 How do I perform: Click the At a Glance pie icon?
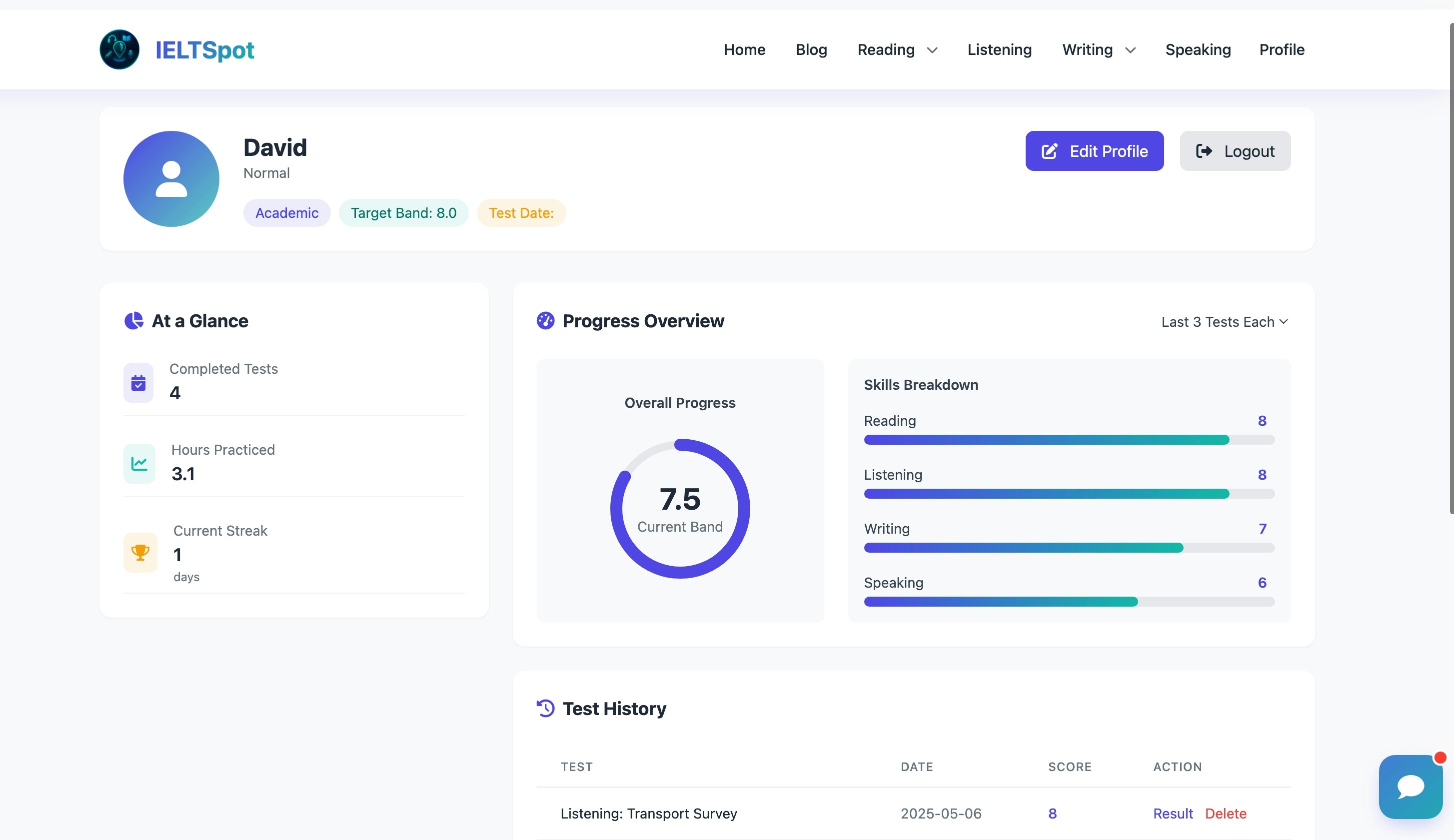[134, 320]
